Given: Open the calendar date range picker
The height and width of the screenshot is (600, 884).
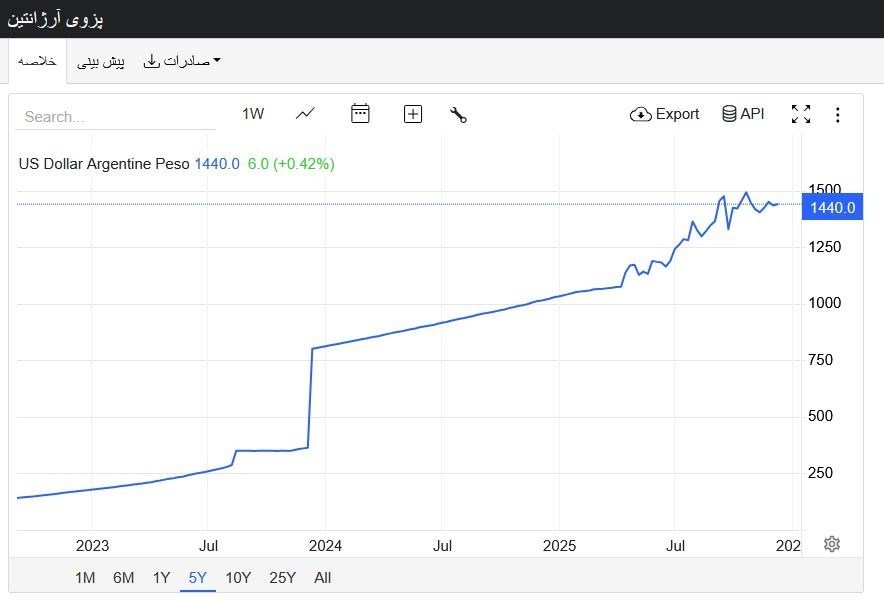Looking at the screenshot, I should coord(360,114).
